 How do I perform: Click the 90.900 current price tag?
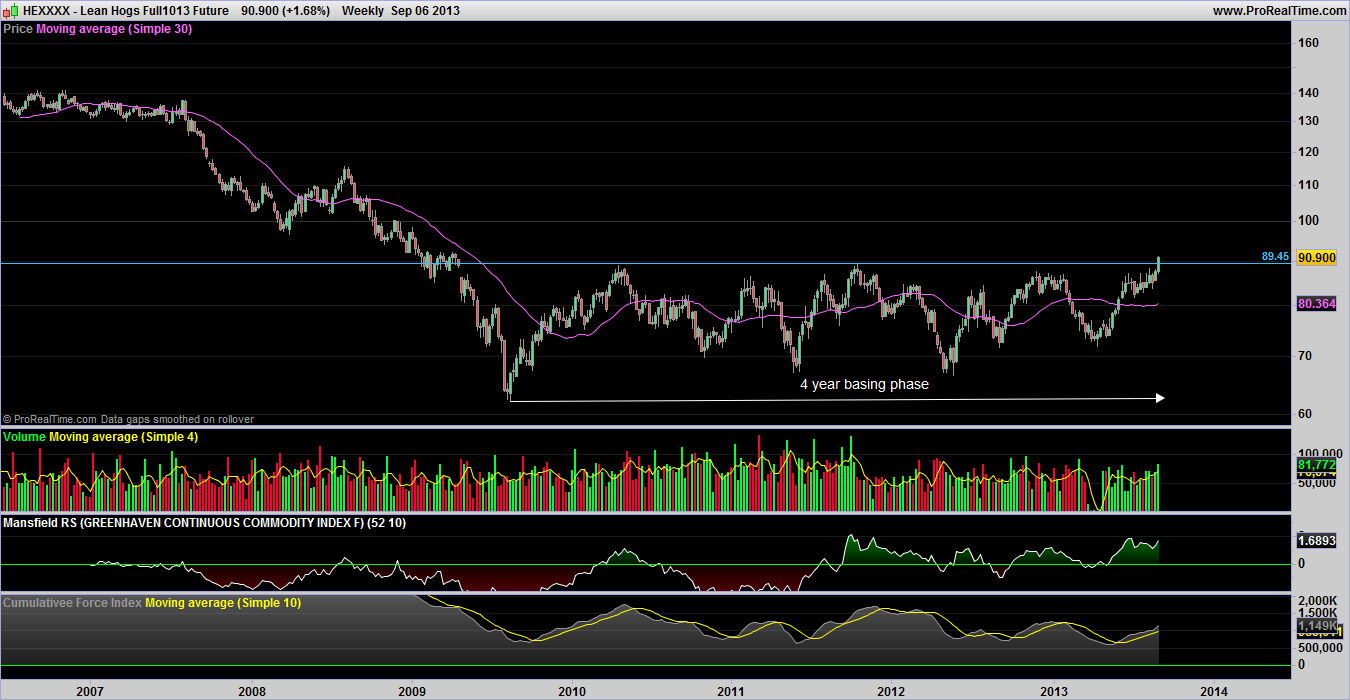pyautogui.click(x=1316, y=257)
